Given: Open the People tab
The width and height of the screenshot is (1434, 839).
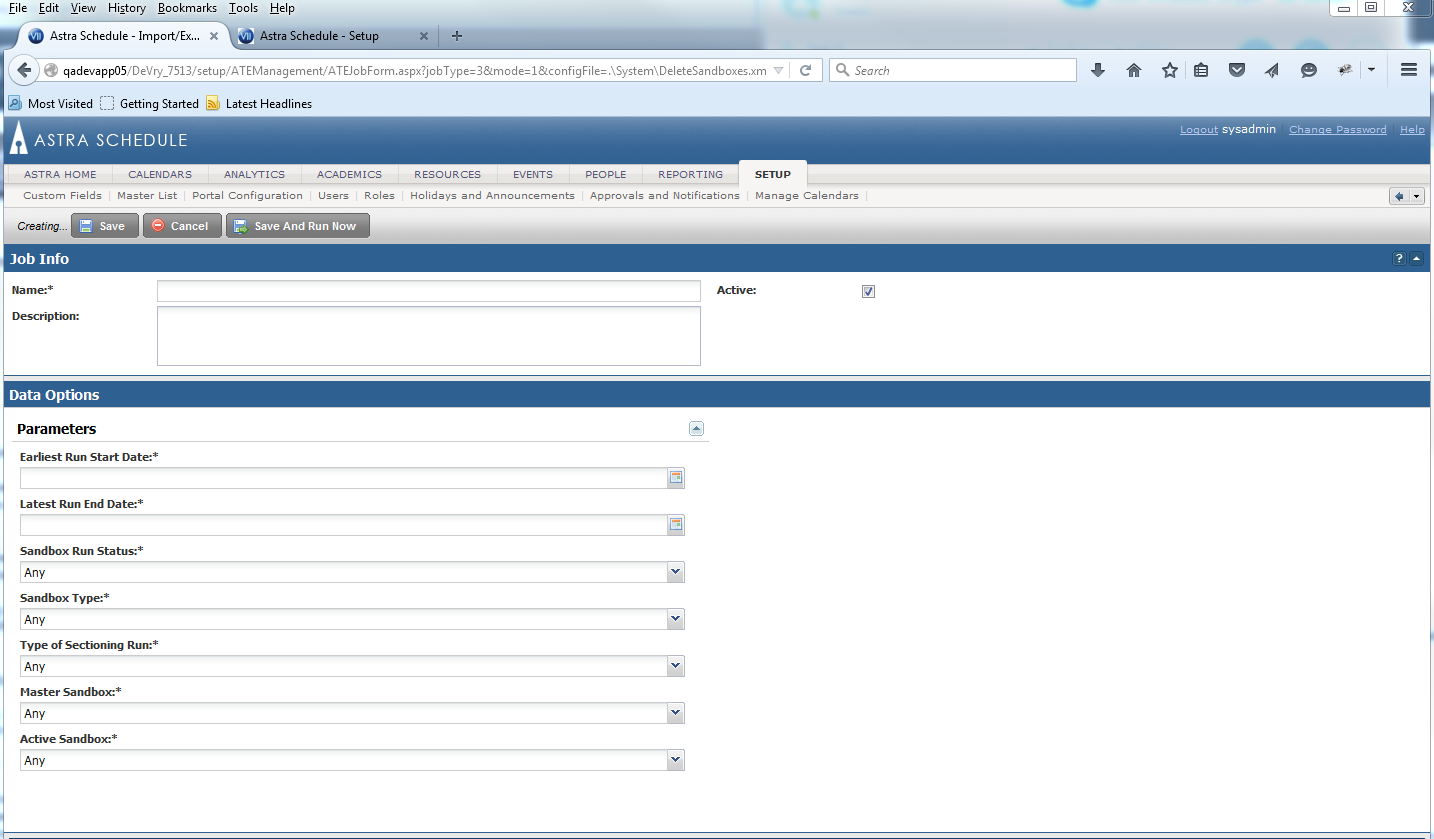Looking at the screenshot, I should pyautogui.click(x=606, y=174).
